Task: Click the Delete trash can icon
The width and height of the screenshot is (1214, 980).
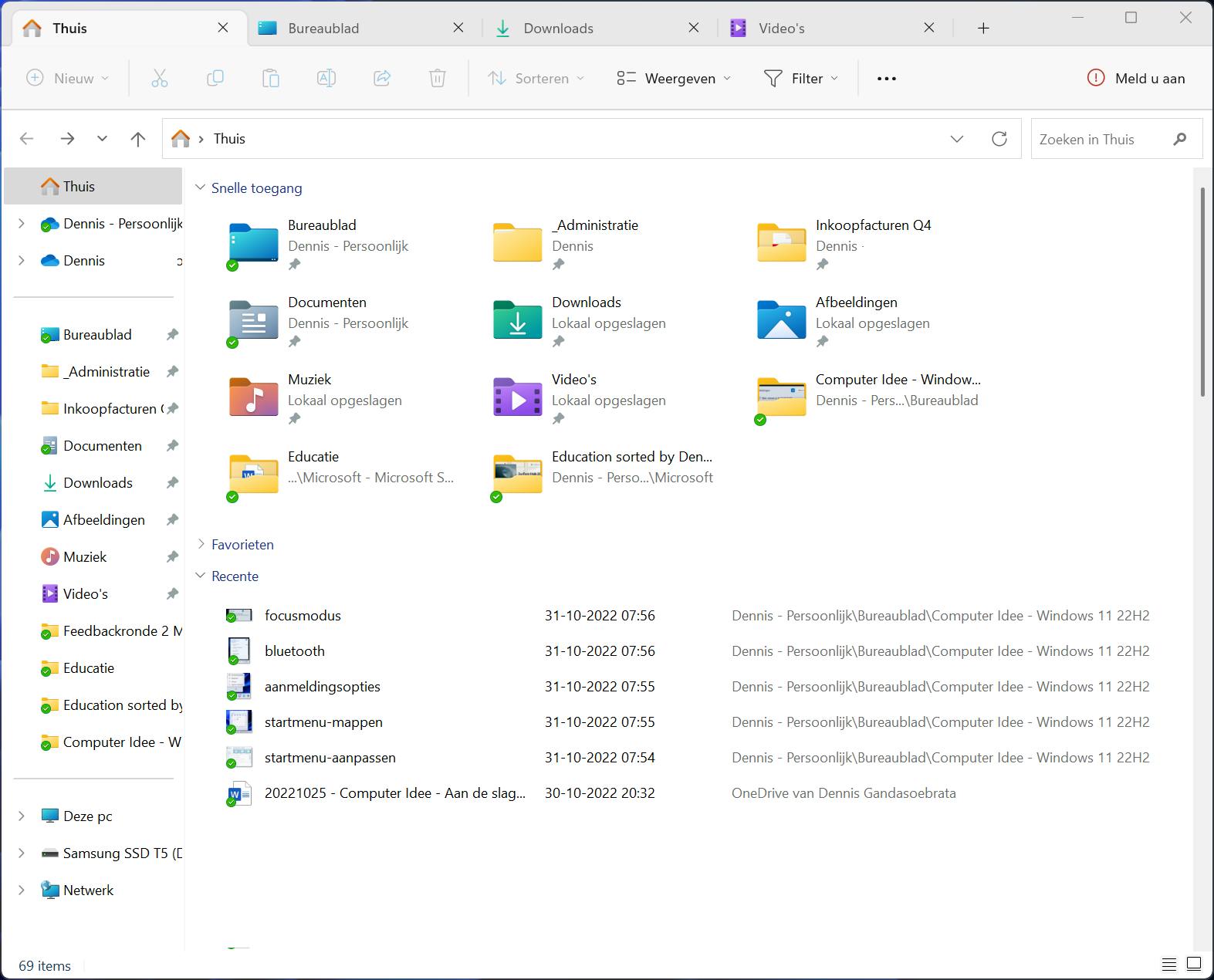Action: coord(438,78)
